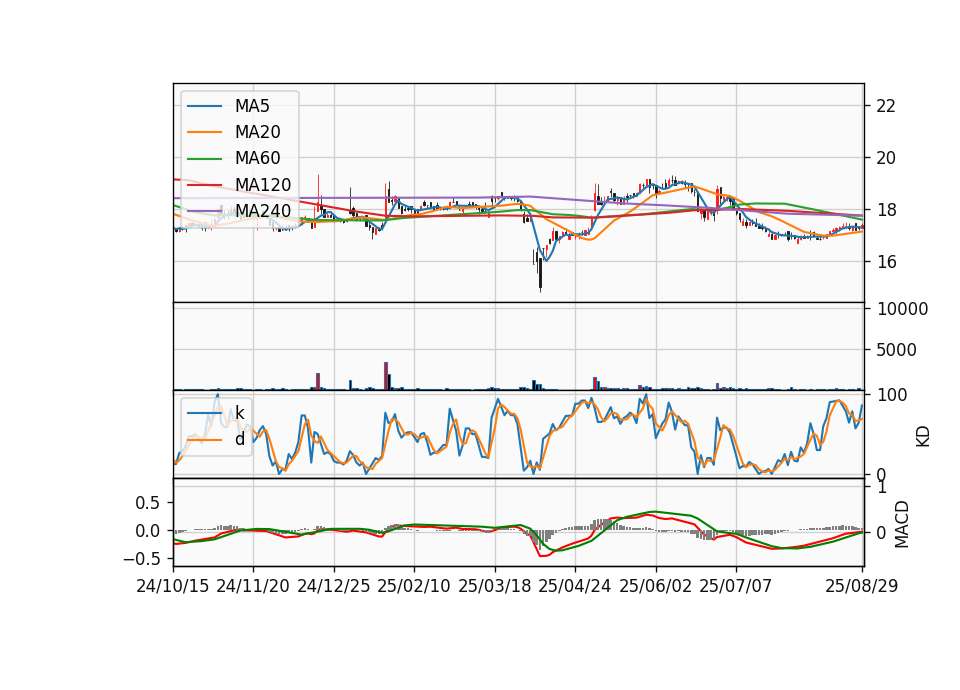Image resolution: width=960 pixels, height=690 pixels.
Task: Click the MACD axis title
Action: click(x=901, y=525)
